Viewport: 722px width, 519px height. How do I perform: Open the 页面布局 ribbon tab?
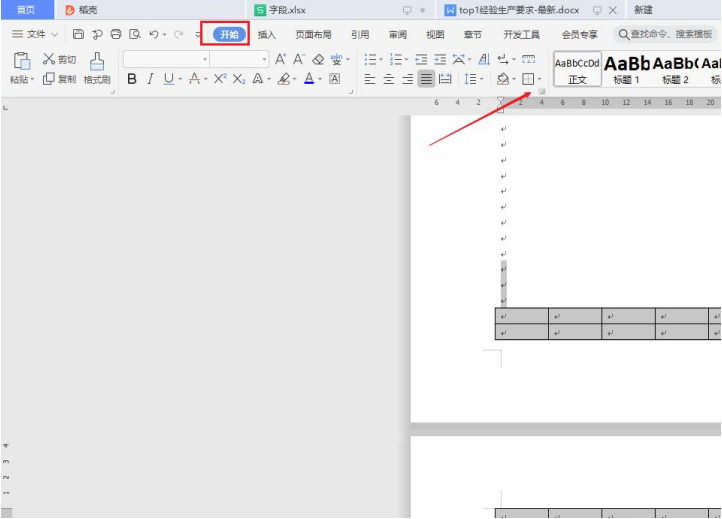click(313, 34)
